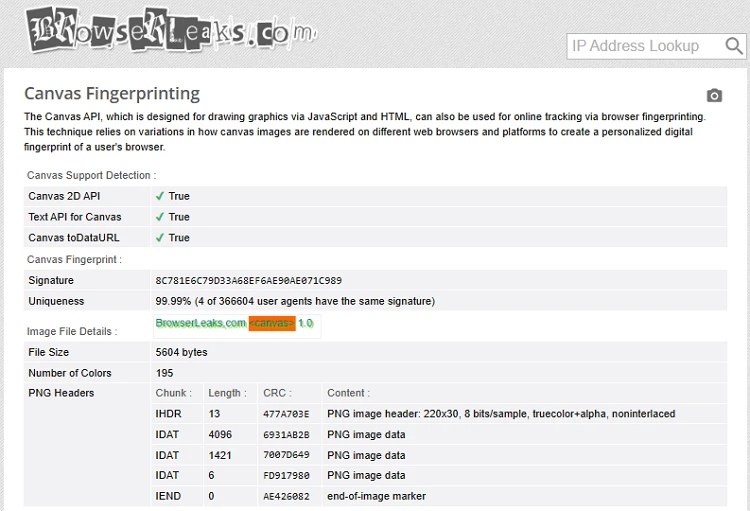The image size is (750, 511).
Task: Click the camera screenshot icon
Action: click(x=714, y=96)
